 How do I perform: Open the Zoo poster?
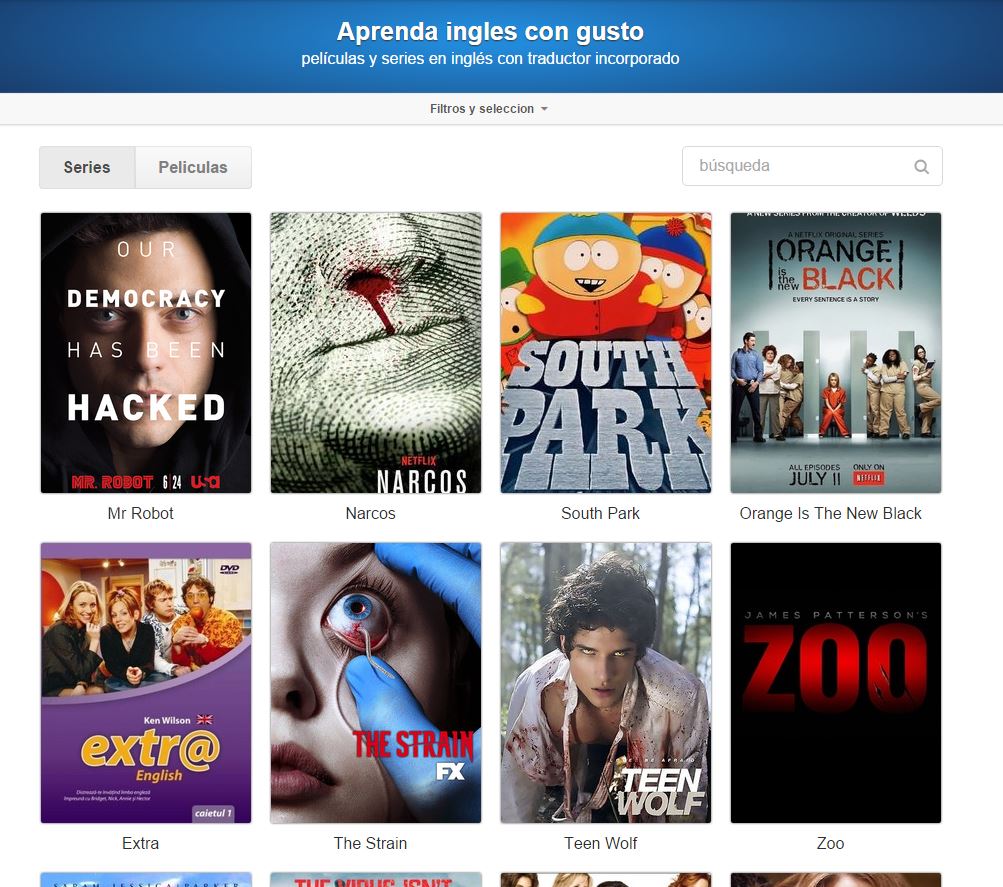(835, 683)
